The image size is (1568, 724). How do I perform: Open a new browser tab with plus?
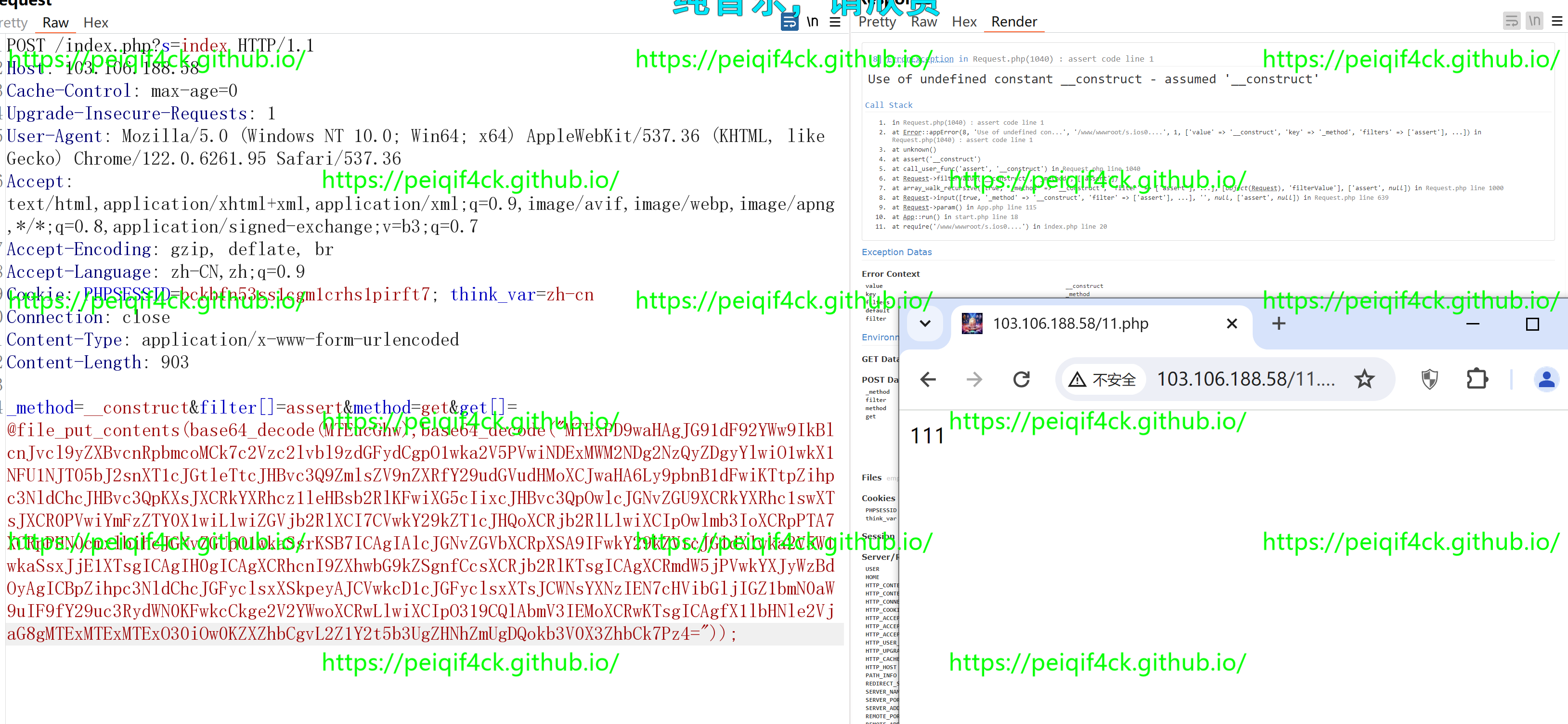point(1278,323)
